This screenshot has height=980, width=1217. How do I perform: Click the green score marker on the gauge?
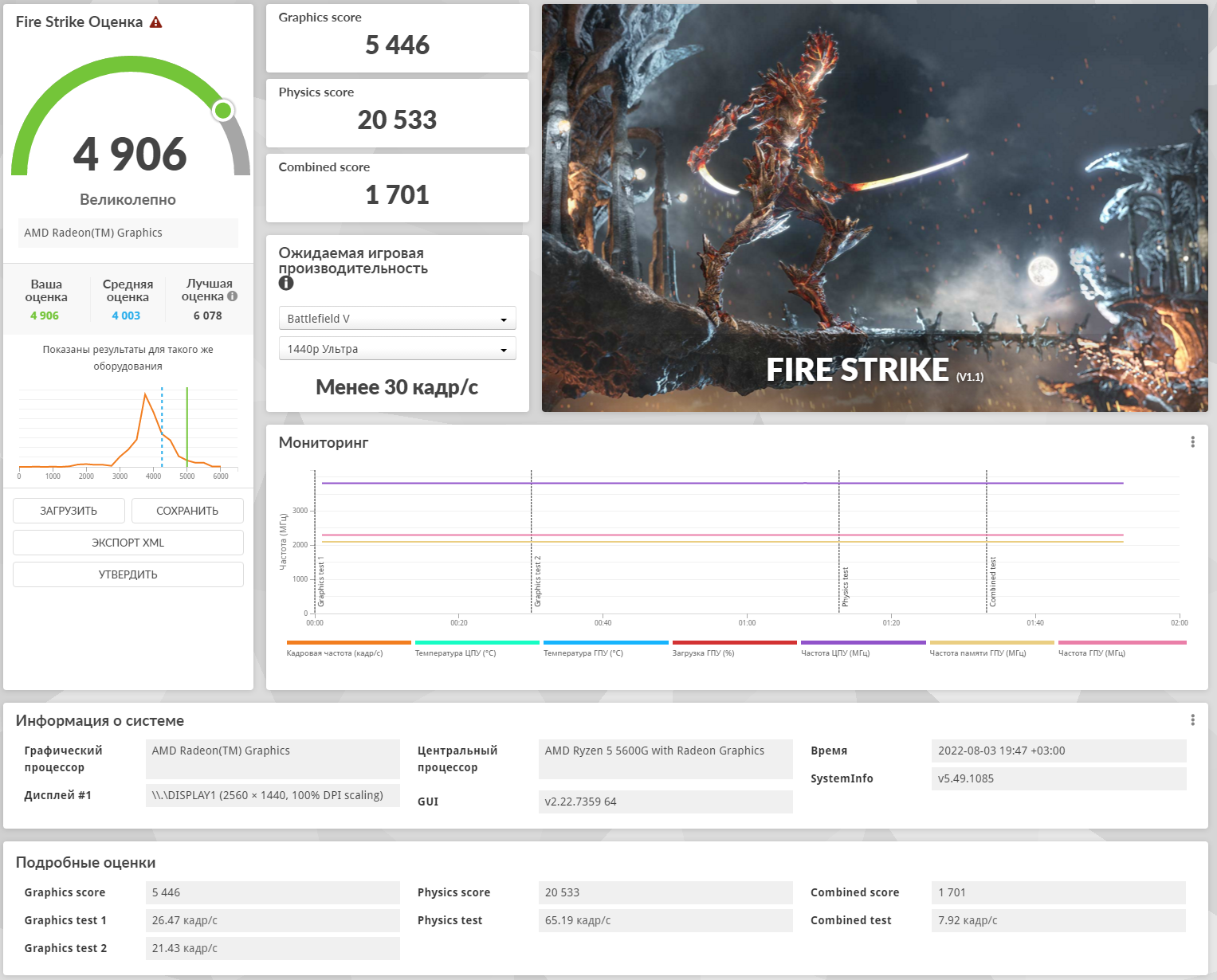click(223, 110)
